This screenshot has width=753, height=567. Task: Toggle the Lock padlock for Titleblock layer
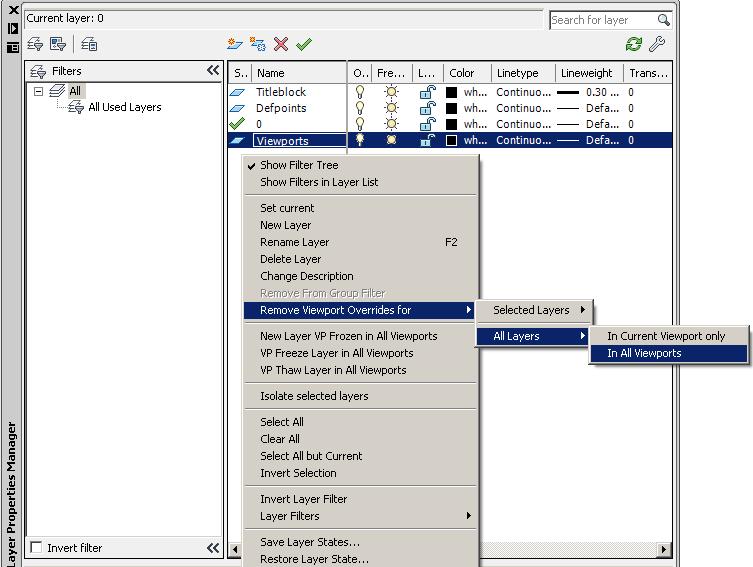[427, 92]
